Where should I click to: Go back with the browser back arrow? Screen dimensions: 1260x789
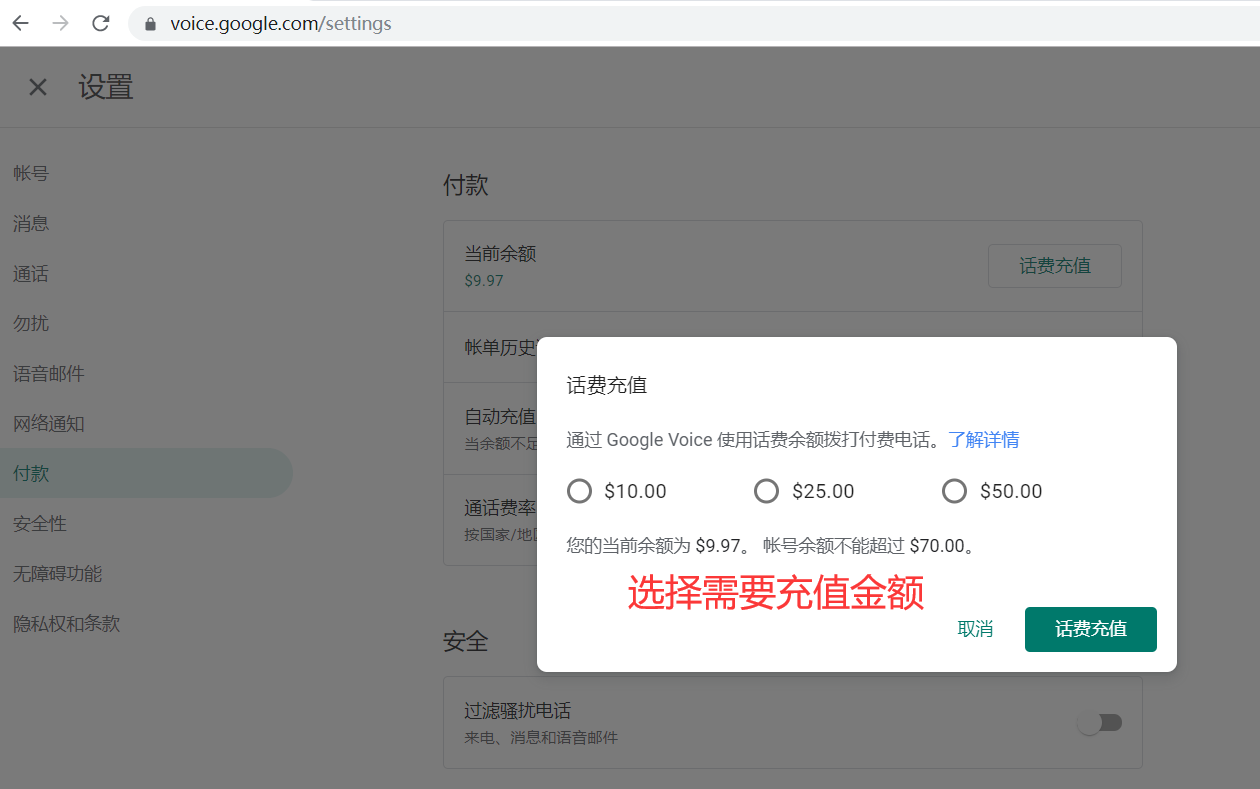(x=21, y=23)
